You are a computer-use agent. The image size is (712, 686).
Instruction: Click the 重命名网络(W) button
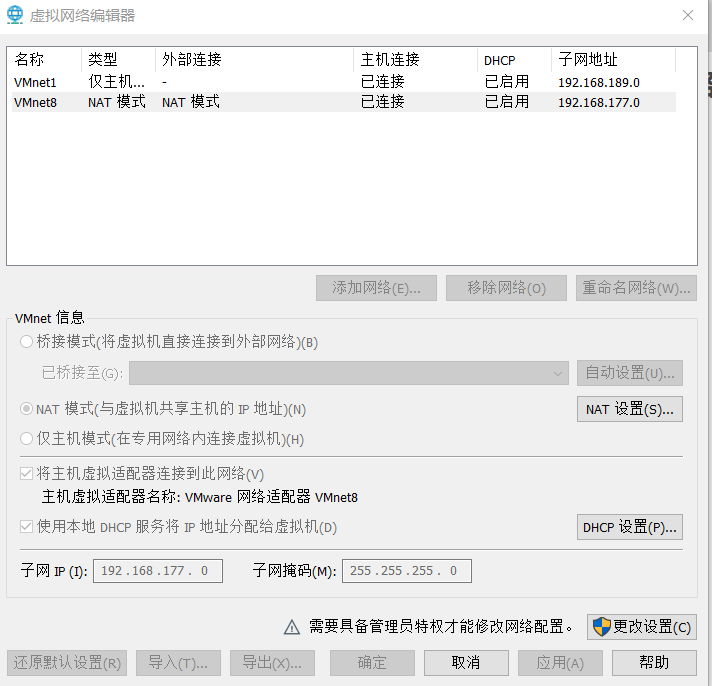[x=636, y=288]
